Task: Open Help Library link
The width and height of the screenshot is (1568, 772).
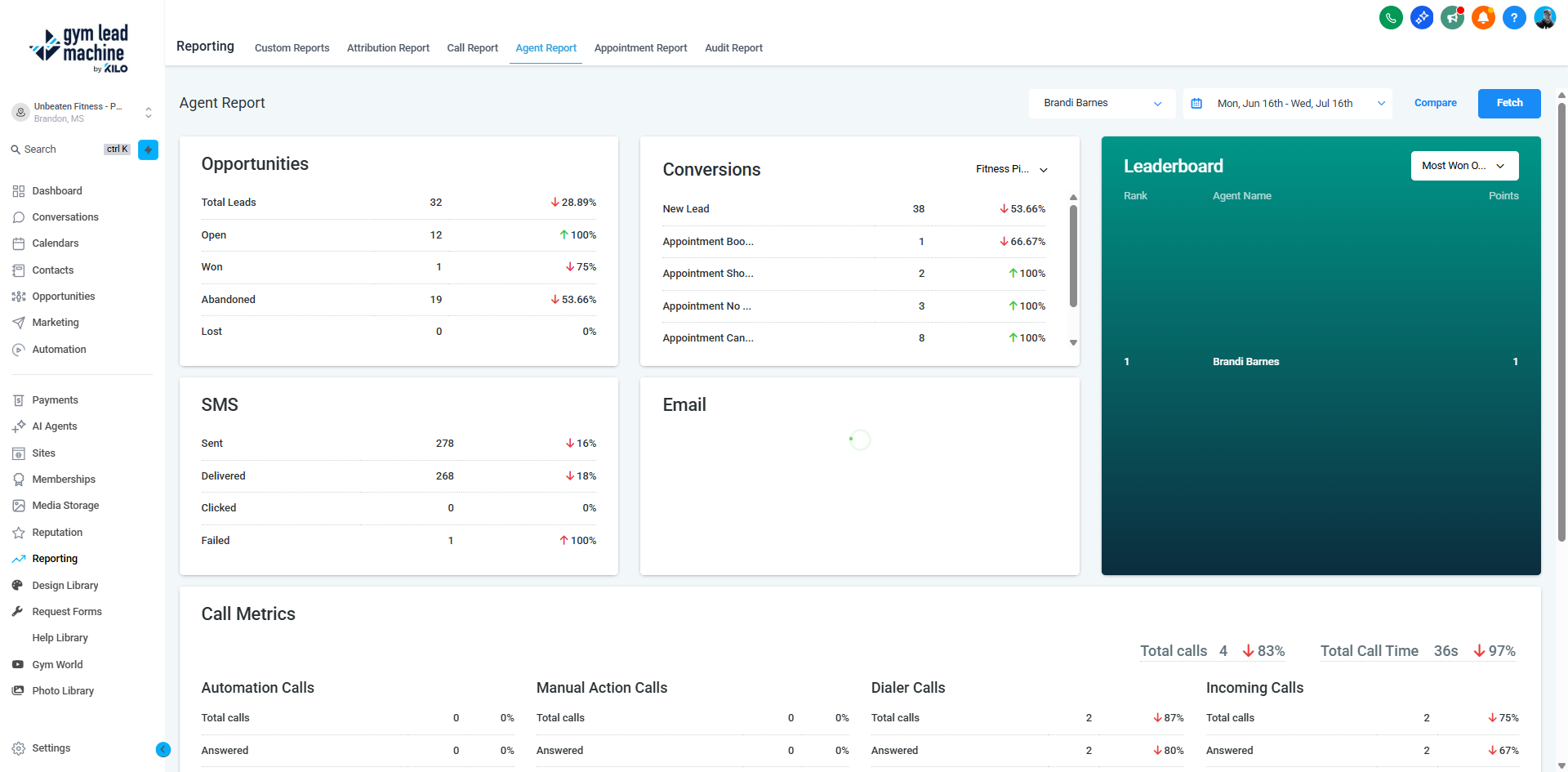Action: 60,638
